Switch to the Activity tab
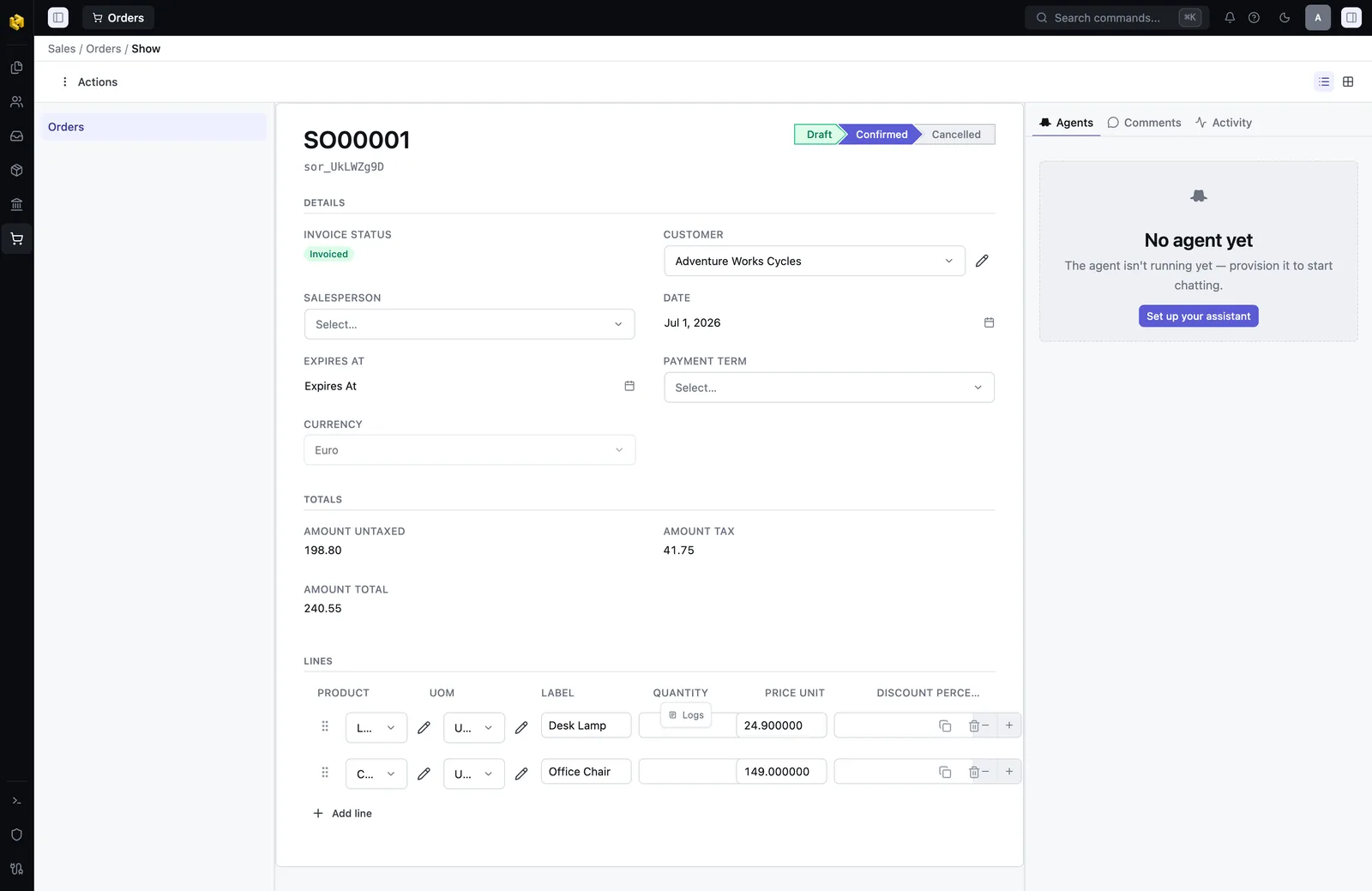 (x=1224, y=123)
